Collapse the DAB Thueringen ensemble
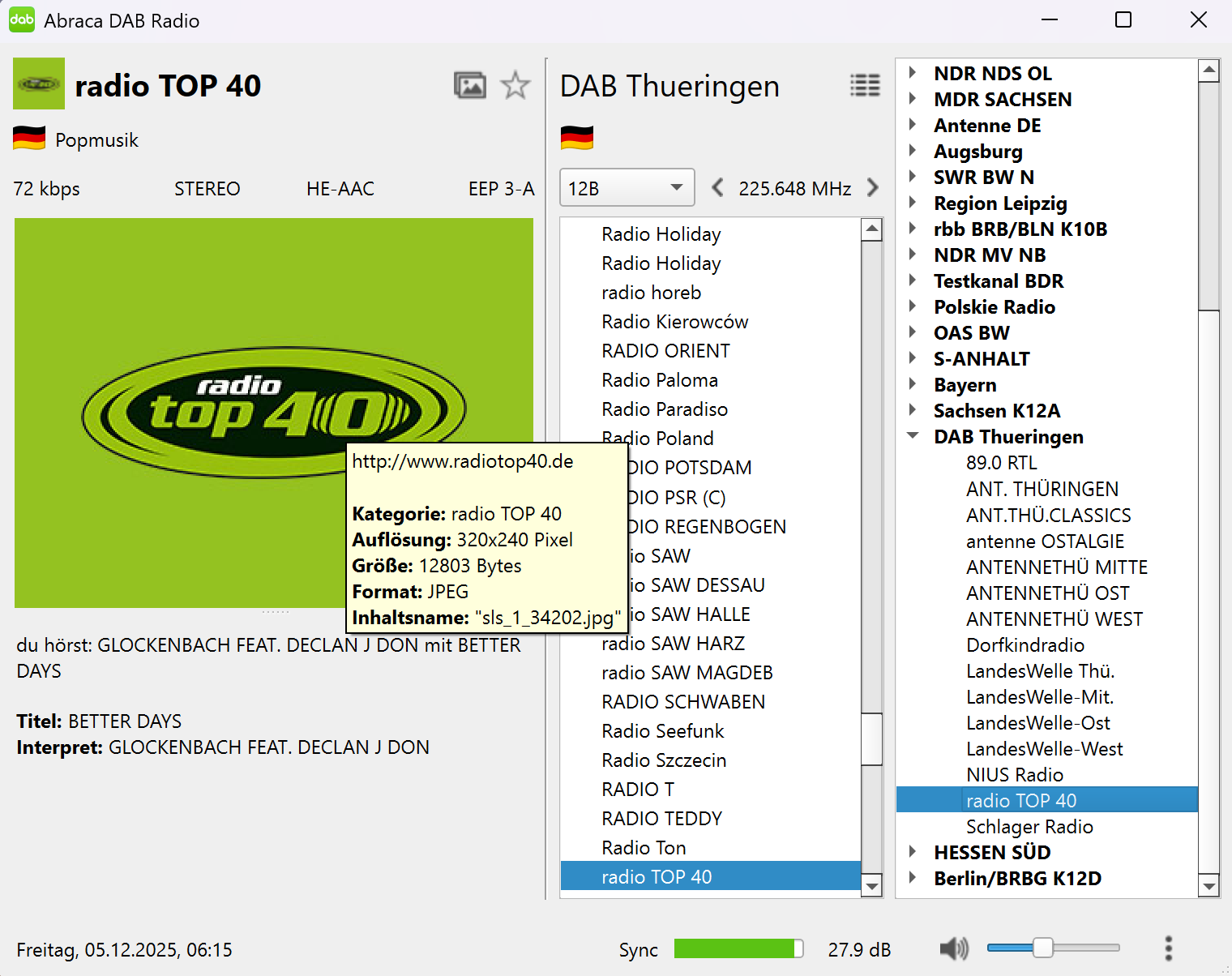The height and width of the screenshot is (976, 1232). click(x=913, y=436)
